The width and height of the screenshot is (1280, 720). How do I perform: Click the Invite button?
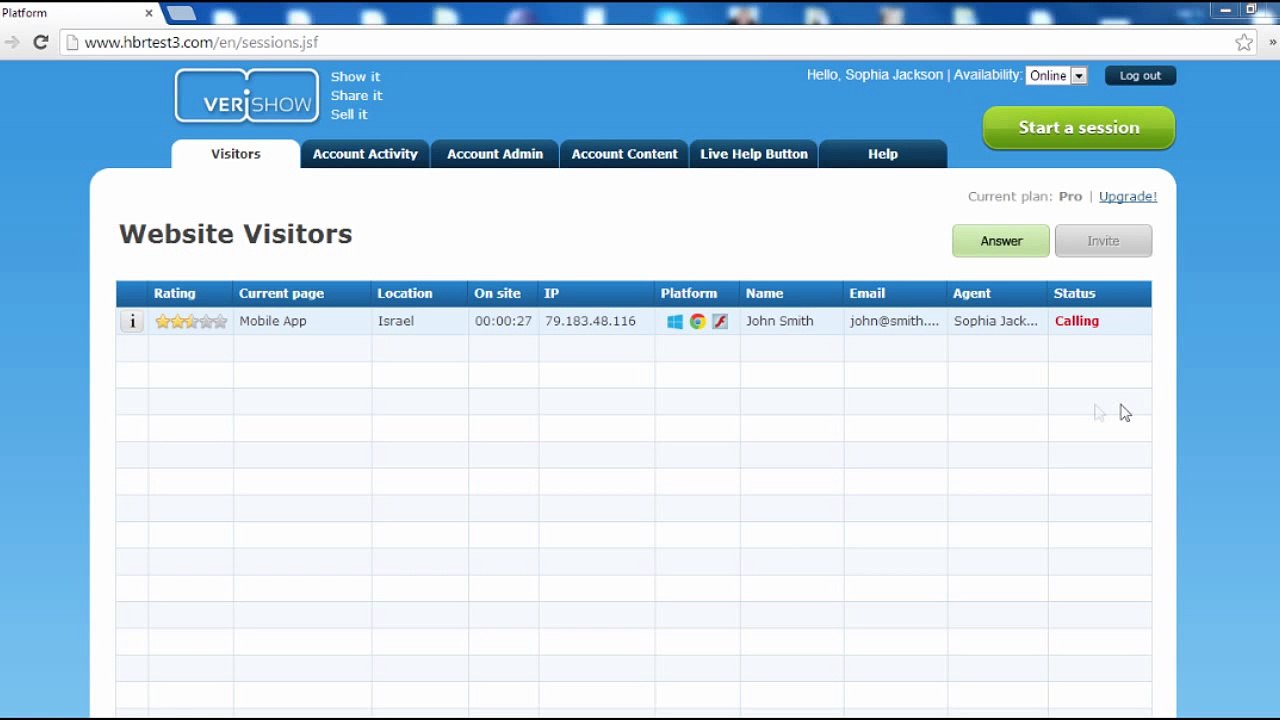(x=1103, y=241)
